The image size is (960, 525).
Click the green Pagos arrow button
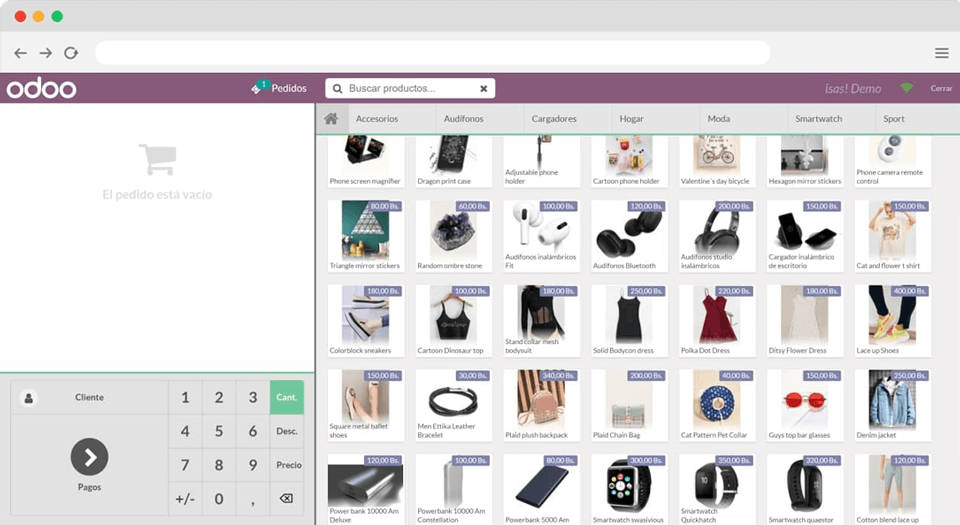pyautogui.click(x=89, y=457)
